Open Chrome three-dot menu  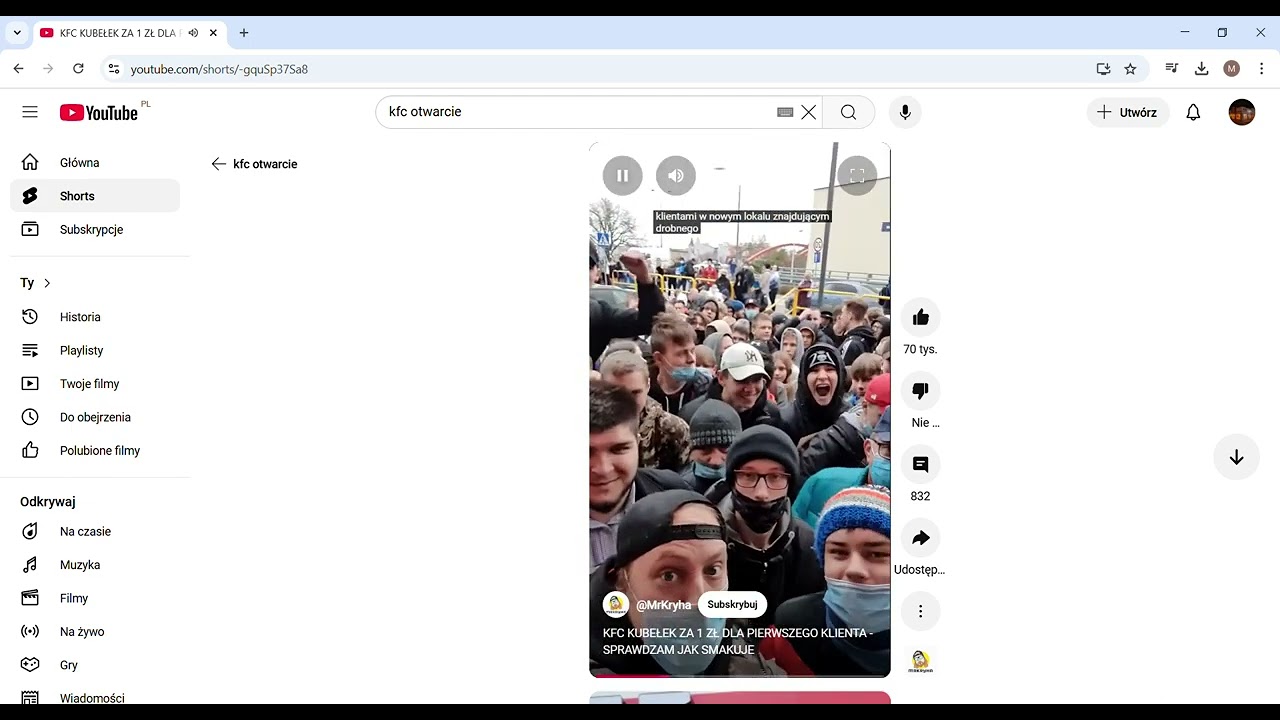pos(1262,69)
